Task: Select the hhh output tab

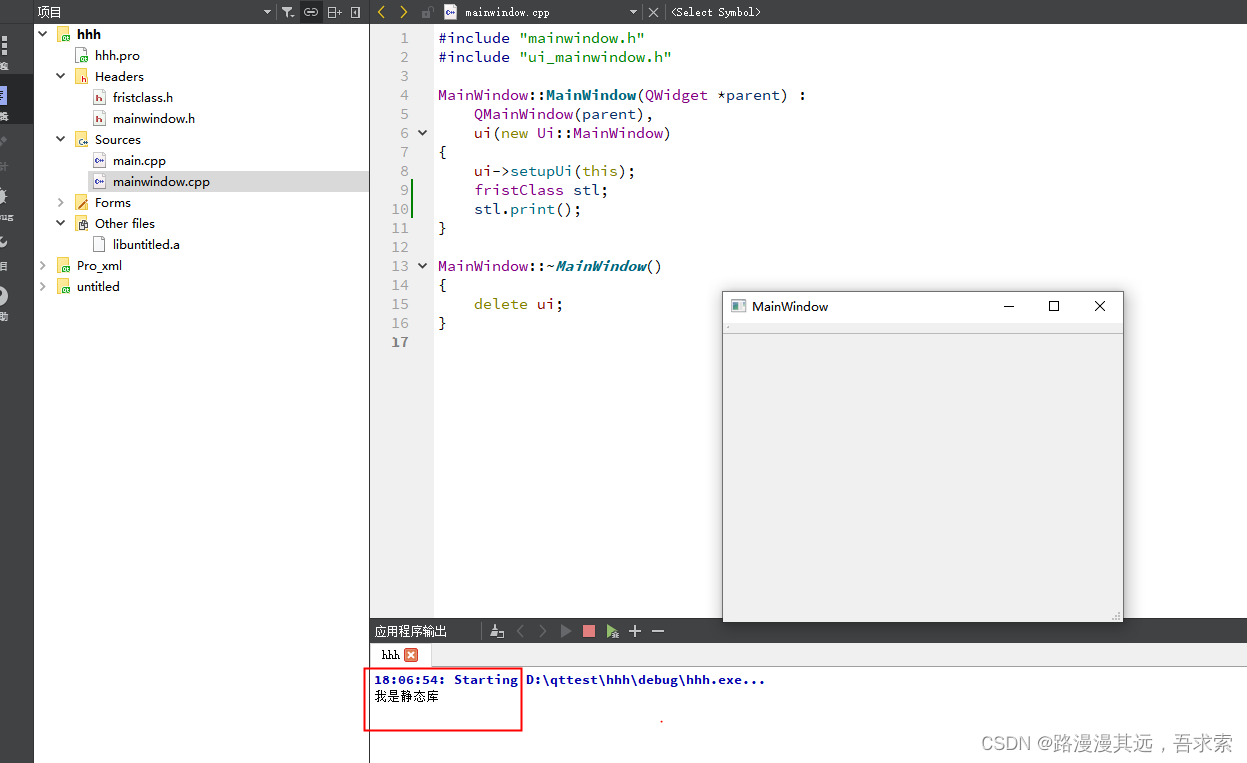Action: [390, 655]
